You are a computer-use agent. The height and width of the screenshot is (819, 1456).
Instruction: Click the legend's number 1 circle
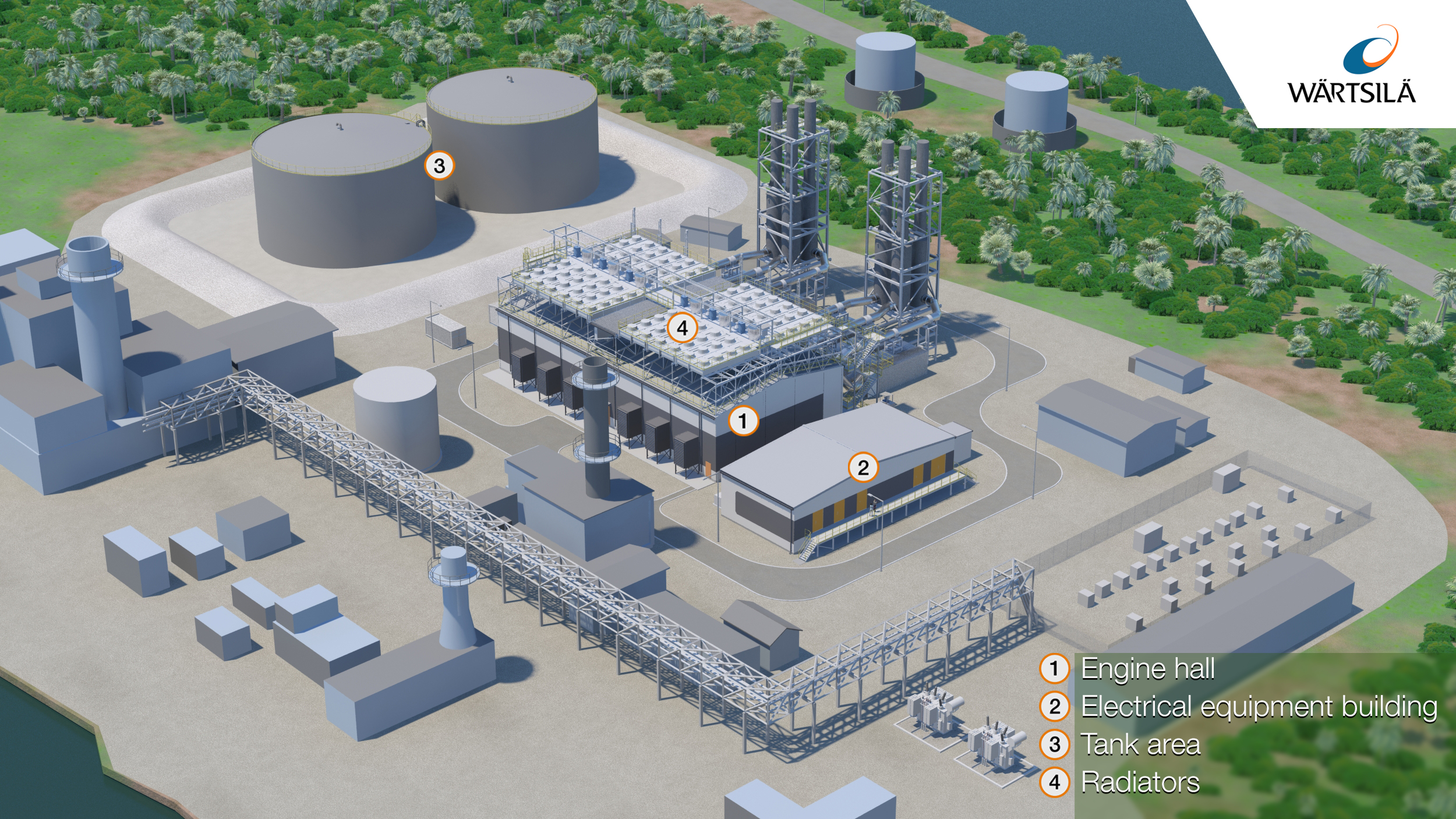click(1054, 669)
